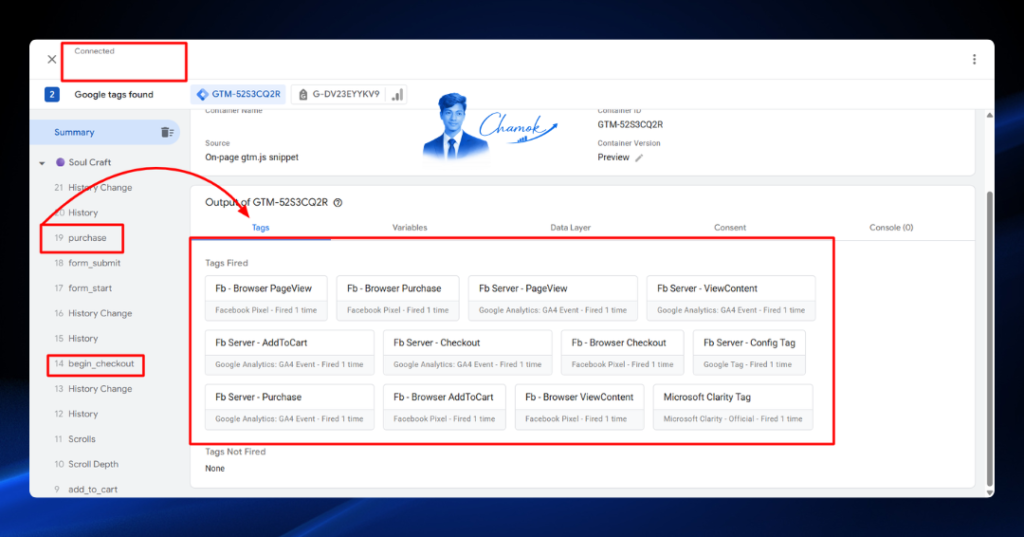Image resolution: width=1024 pixels, height=537 pixels.
Task: Switch to the Variables tab
Action: pyautogui.click(x=409, y=227)
